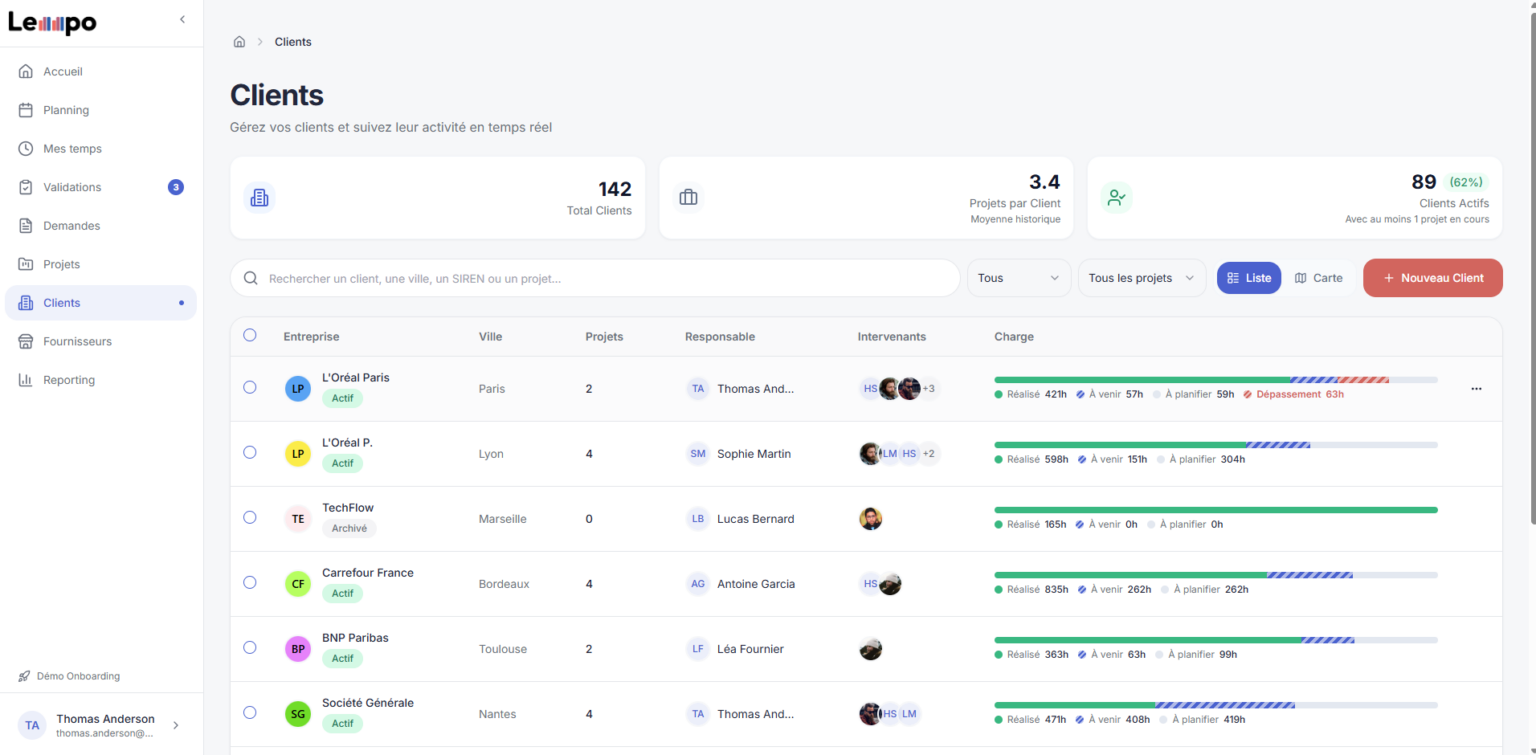Click the L'Oréal Paris charge progress bar
The height and width of the screenshot is (755, 1536).
(1216, 380)
